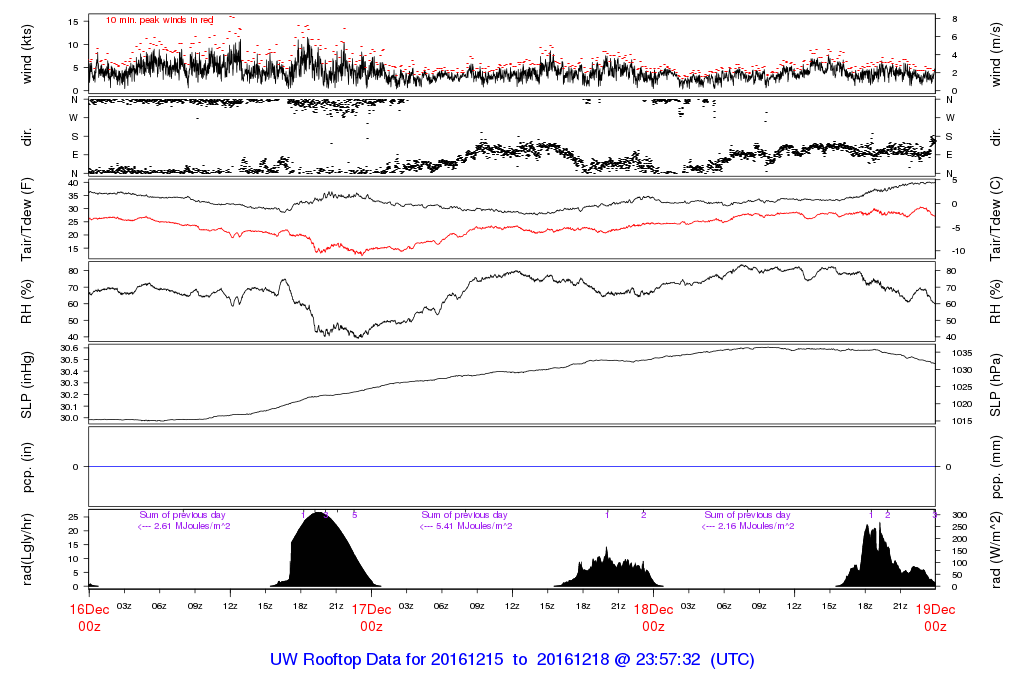Click the '10 min. peak winds in red' legend

160,20
